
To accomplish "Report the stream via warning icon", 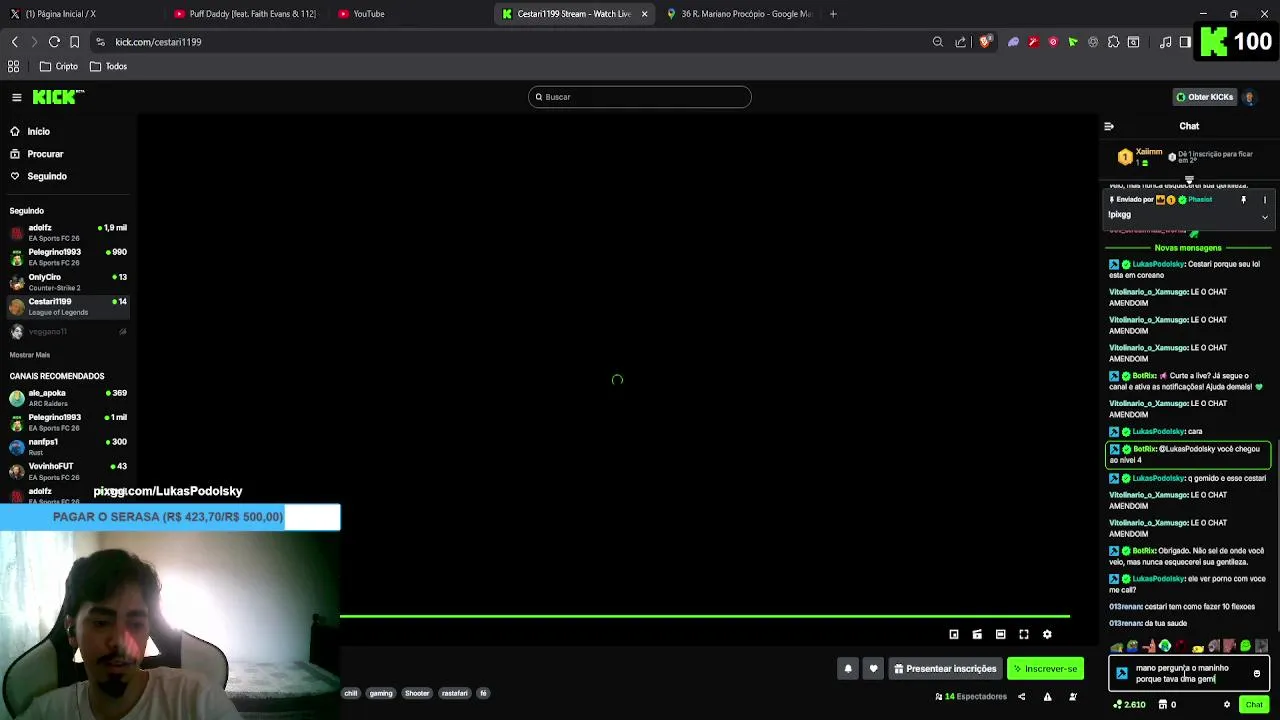I will (1047, 697).
